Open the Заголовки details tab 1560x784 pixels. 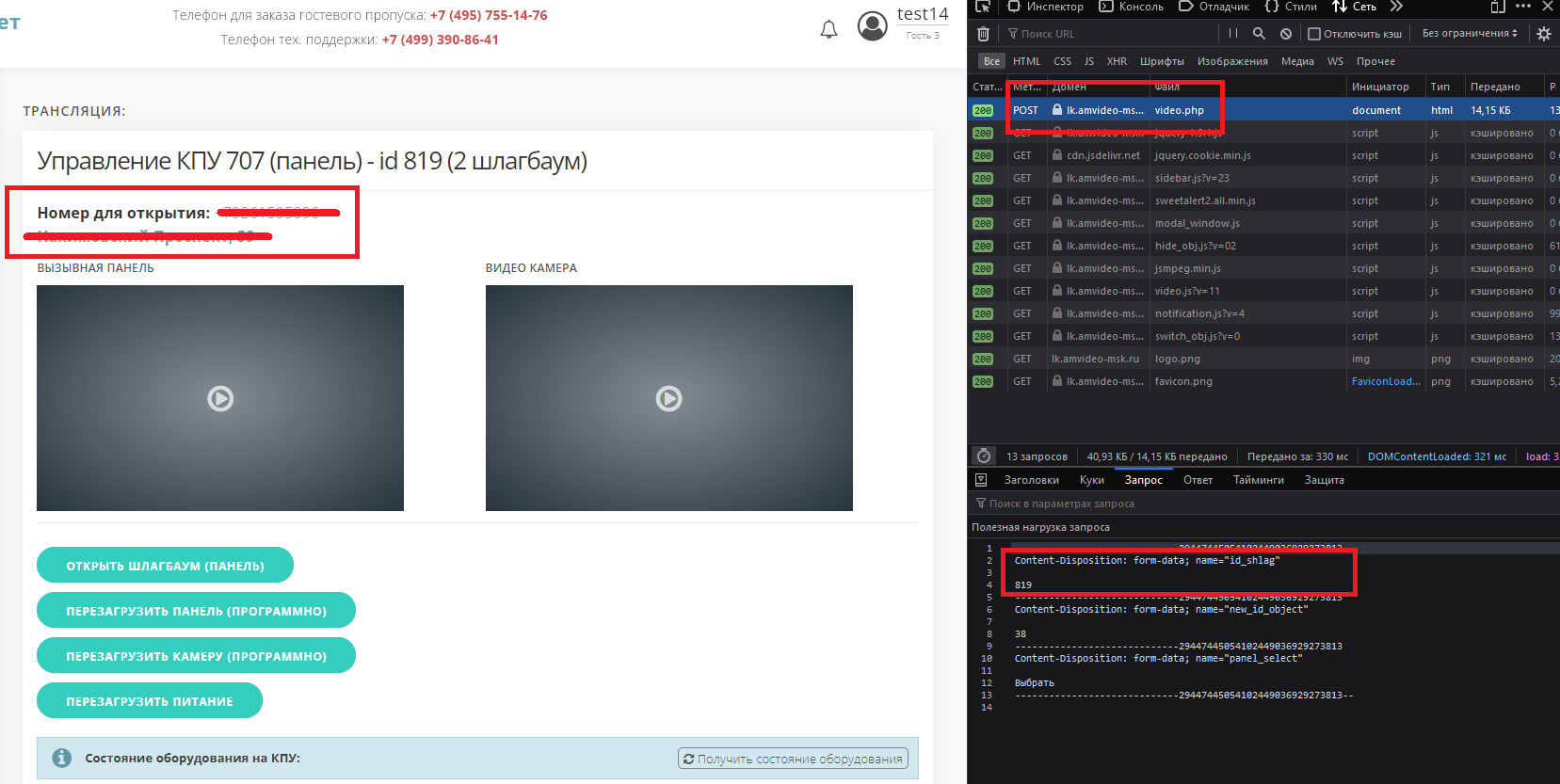[1031, 480]
